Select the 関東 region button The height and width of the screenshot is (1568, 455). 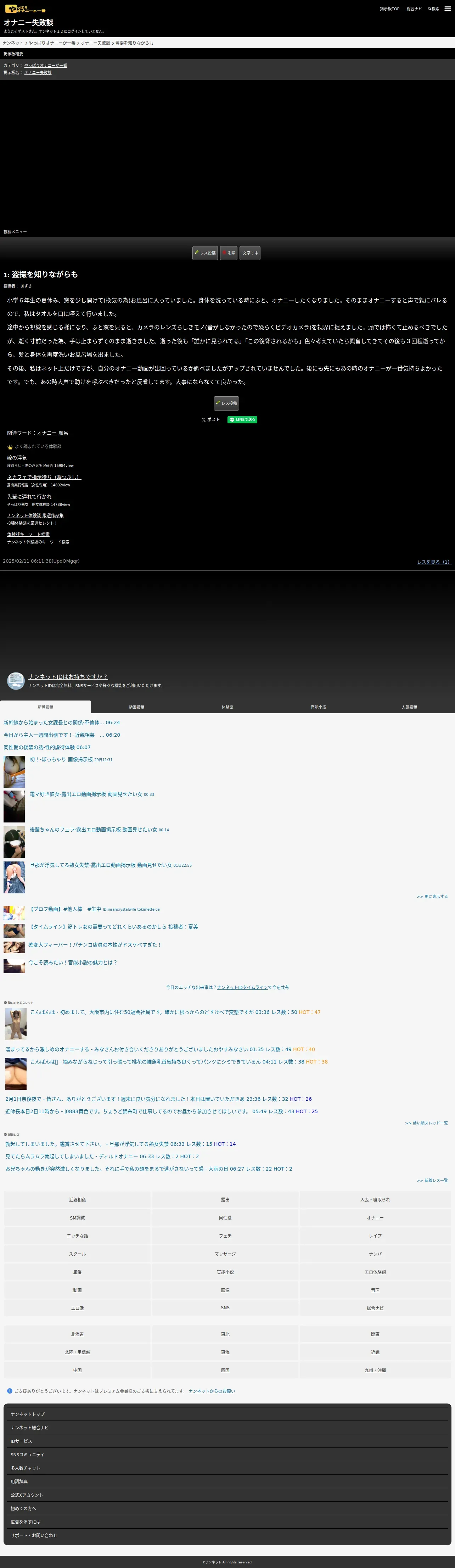point(375,1334)
